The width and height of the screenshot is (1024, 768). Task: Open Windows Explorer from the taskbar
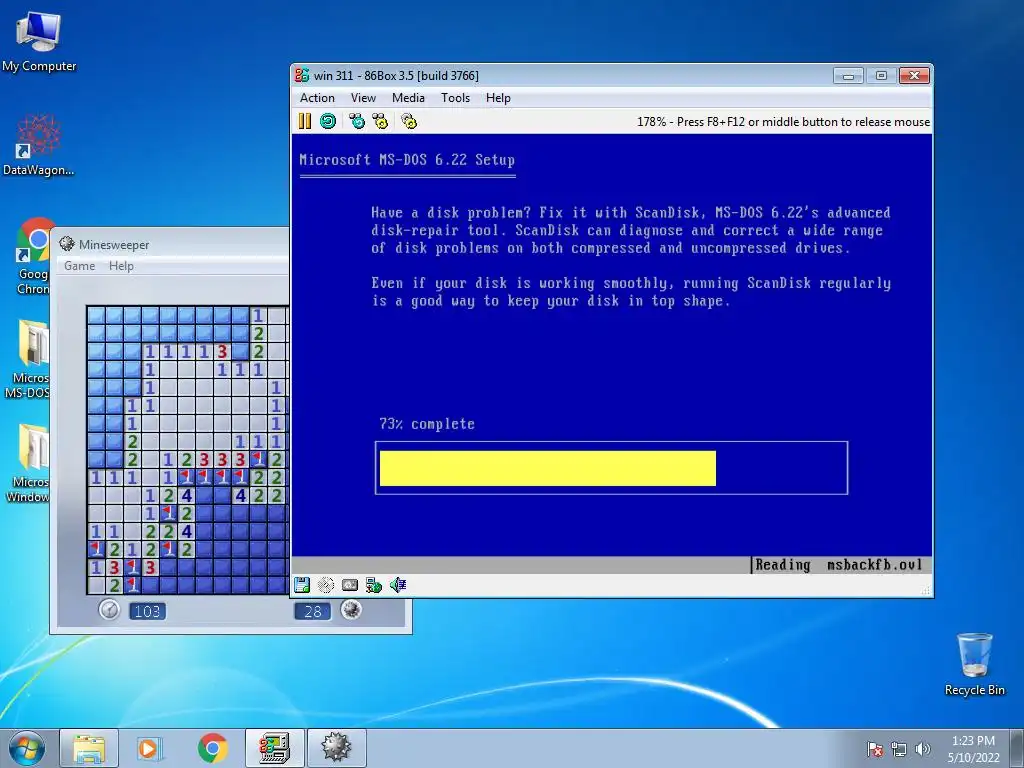(89, 748)
